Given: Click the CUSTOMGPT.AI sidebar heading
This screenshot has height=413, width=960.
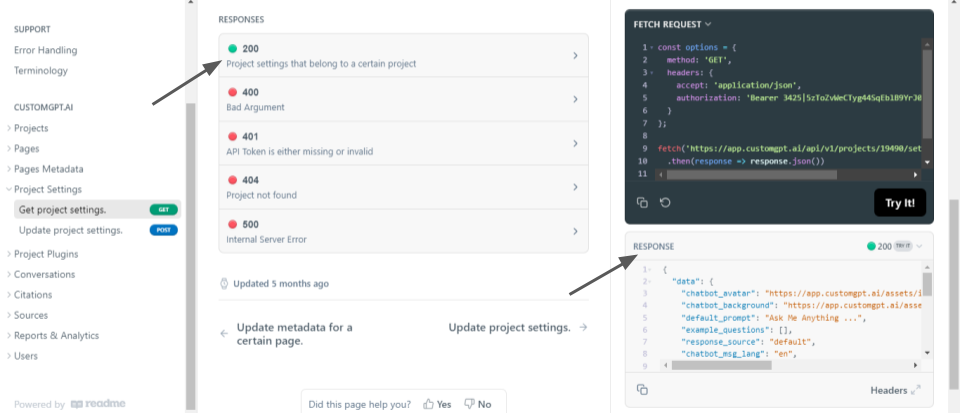Looking at the screenshot, I should click(43, 107).
